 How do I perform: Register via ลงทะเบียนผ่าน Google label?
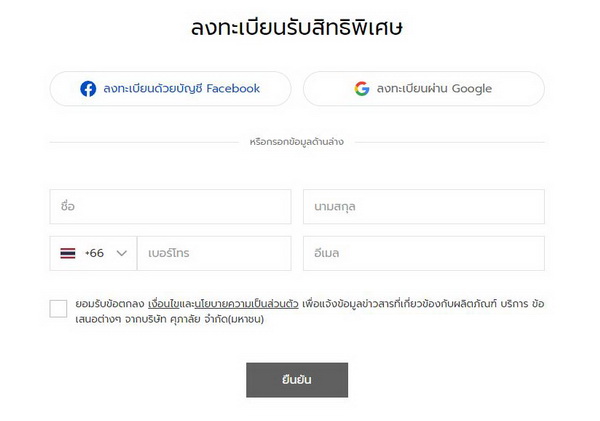tap(434, 89)
